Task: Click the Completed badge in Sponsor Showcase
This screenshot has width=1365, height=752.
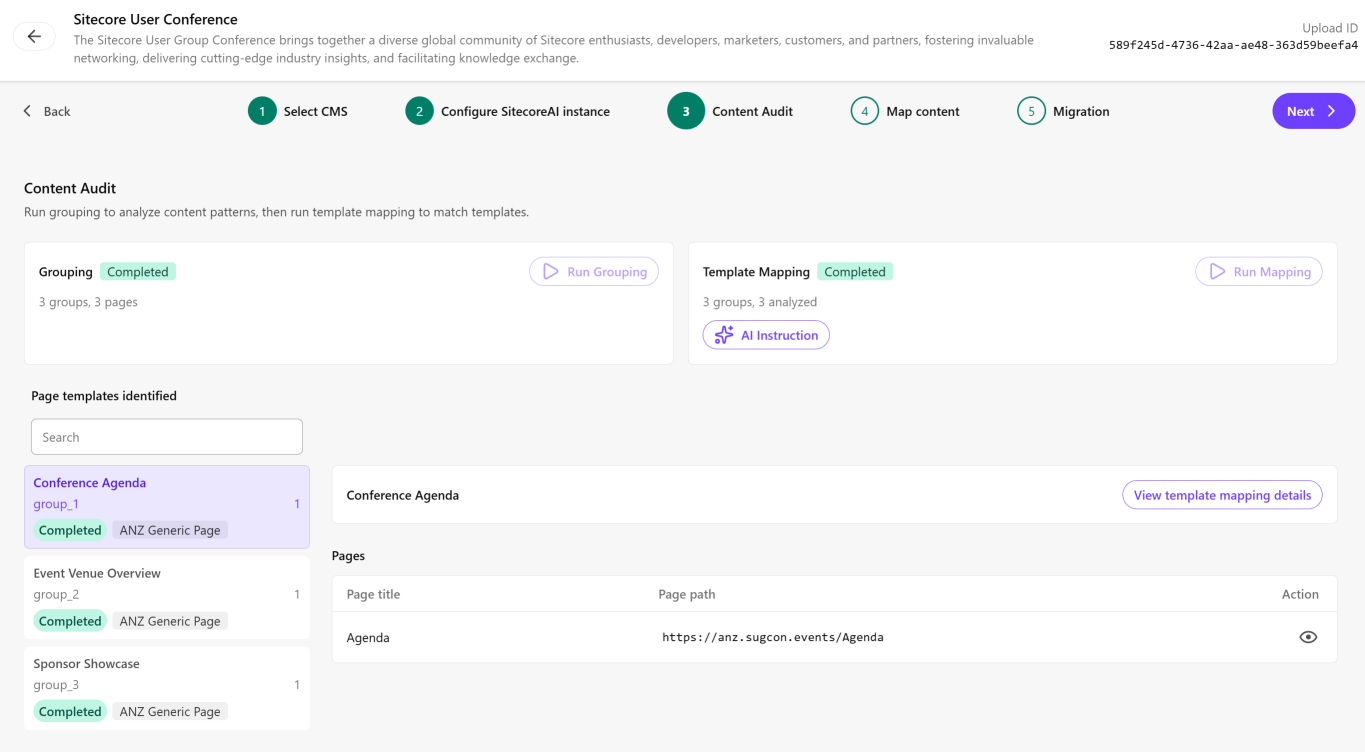Action: click(x=70, y=712)
